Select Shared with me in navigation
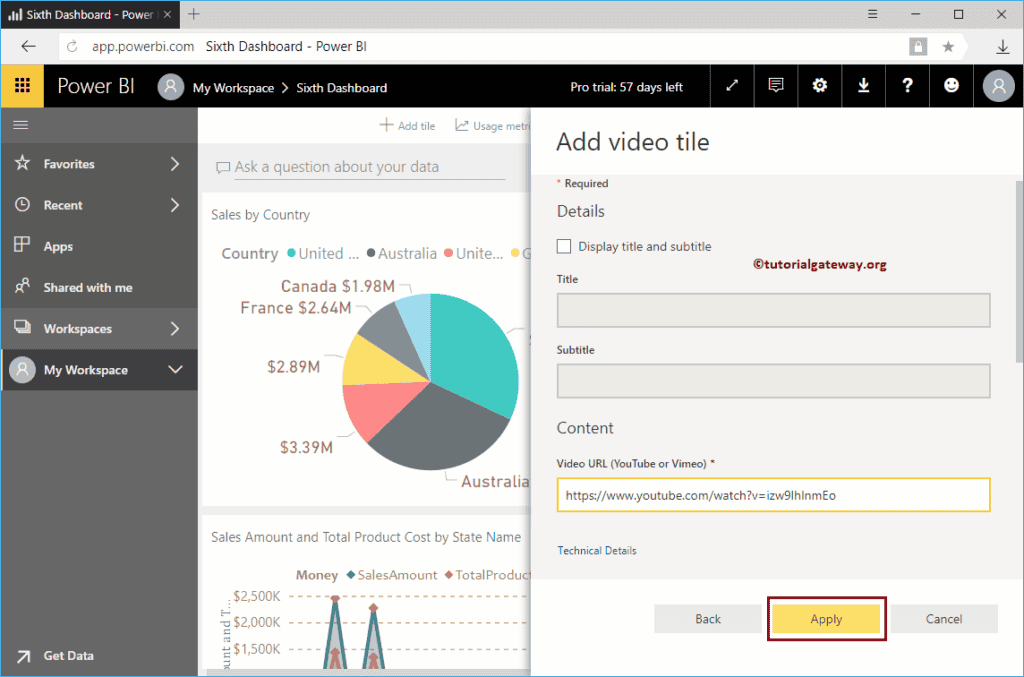 (87, 287)
